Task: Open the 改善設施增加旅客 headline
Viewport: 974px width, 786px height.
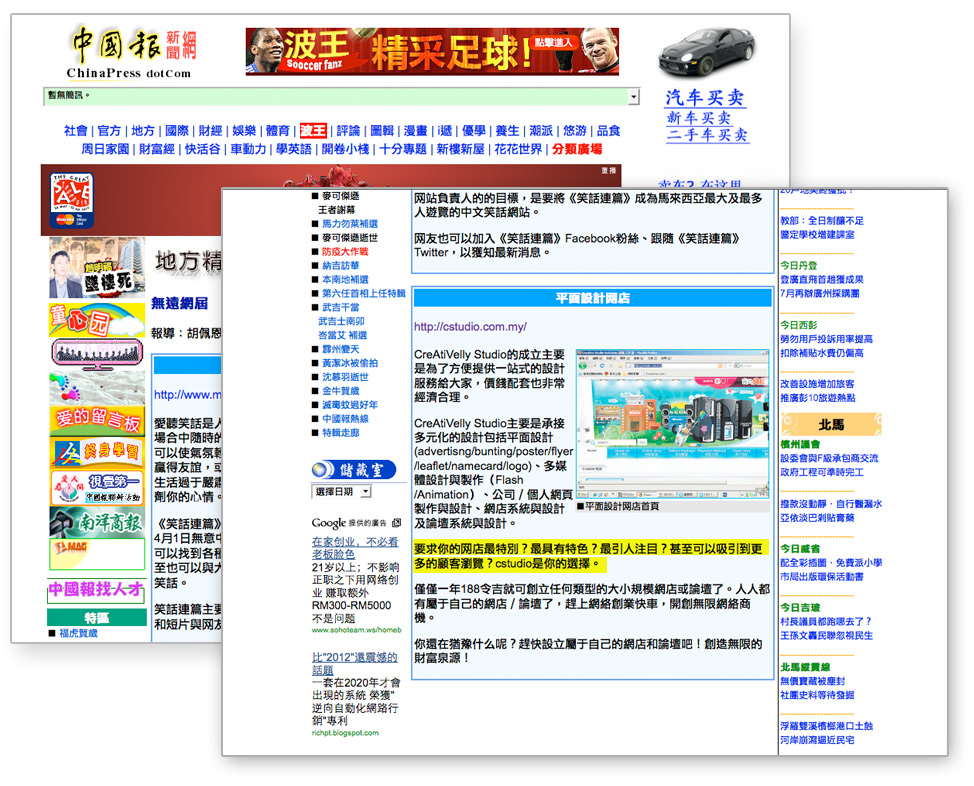Action: click(x=817, y=384)
